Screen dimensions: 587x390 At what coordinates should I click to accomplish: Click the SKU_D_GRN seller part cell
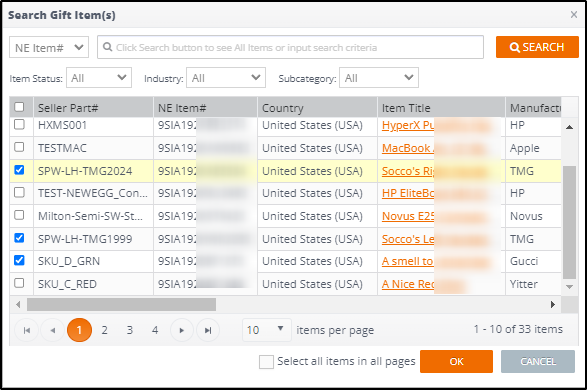tap(93, 261)
